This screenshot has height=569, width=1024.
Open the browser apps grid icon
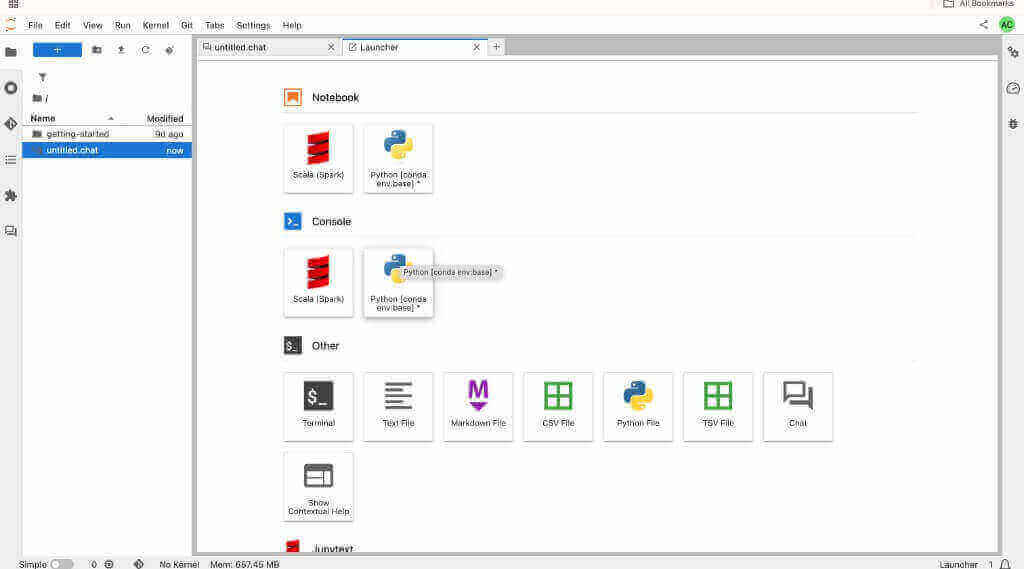click(13, 3)
